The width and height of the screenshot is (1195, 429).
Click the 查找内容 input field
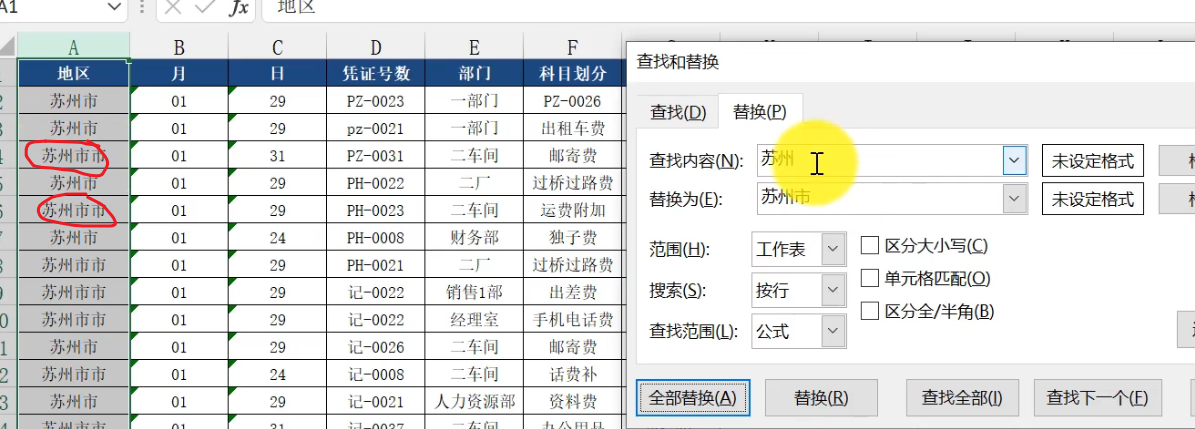pos(879,160)
